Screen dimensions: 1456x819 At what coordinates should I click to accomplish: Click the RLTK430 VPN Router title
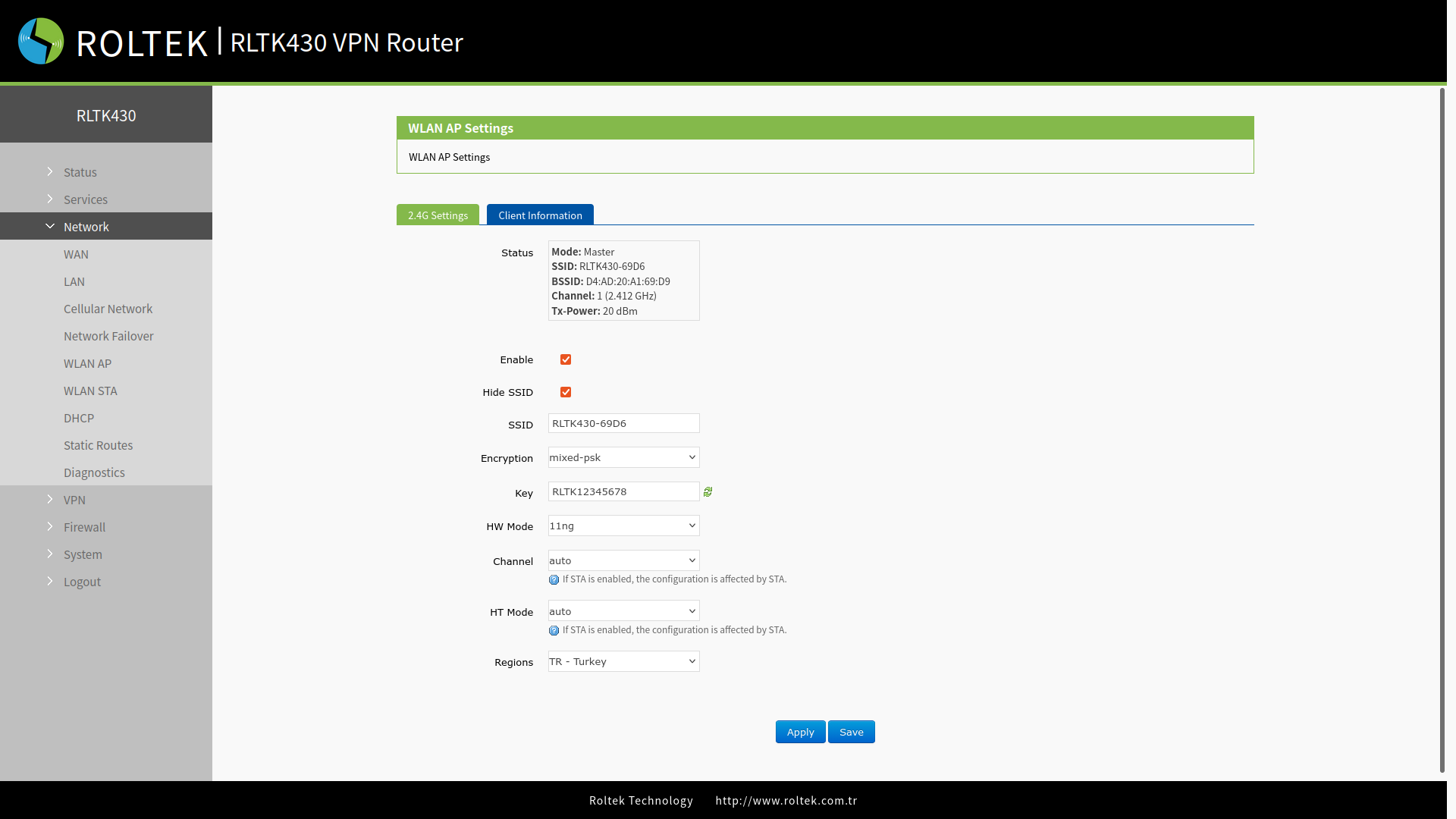[x=347, y=42]
